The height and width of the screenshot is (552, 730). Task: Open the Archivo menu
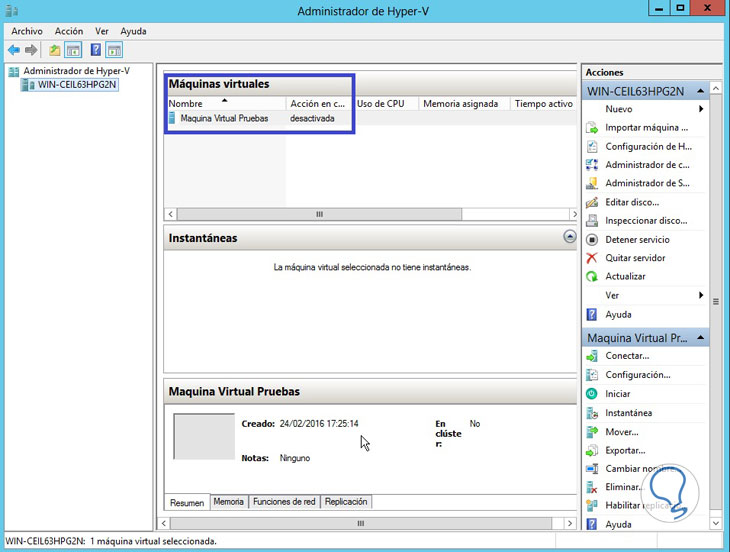(x=27, y=31)
